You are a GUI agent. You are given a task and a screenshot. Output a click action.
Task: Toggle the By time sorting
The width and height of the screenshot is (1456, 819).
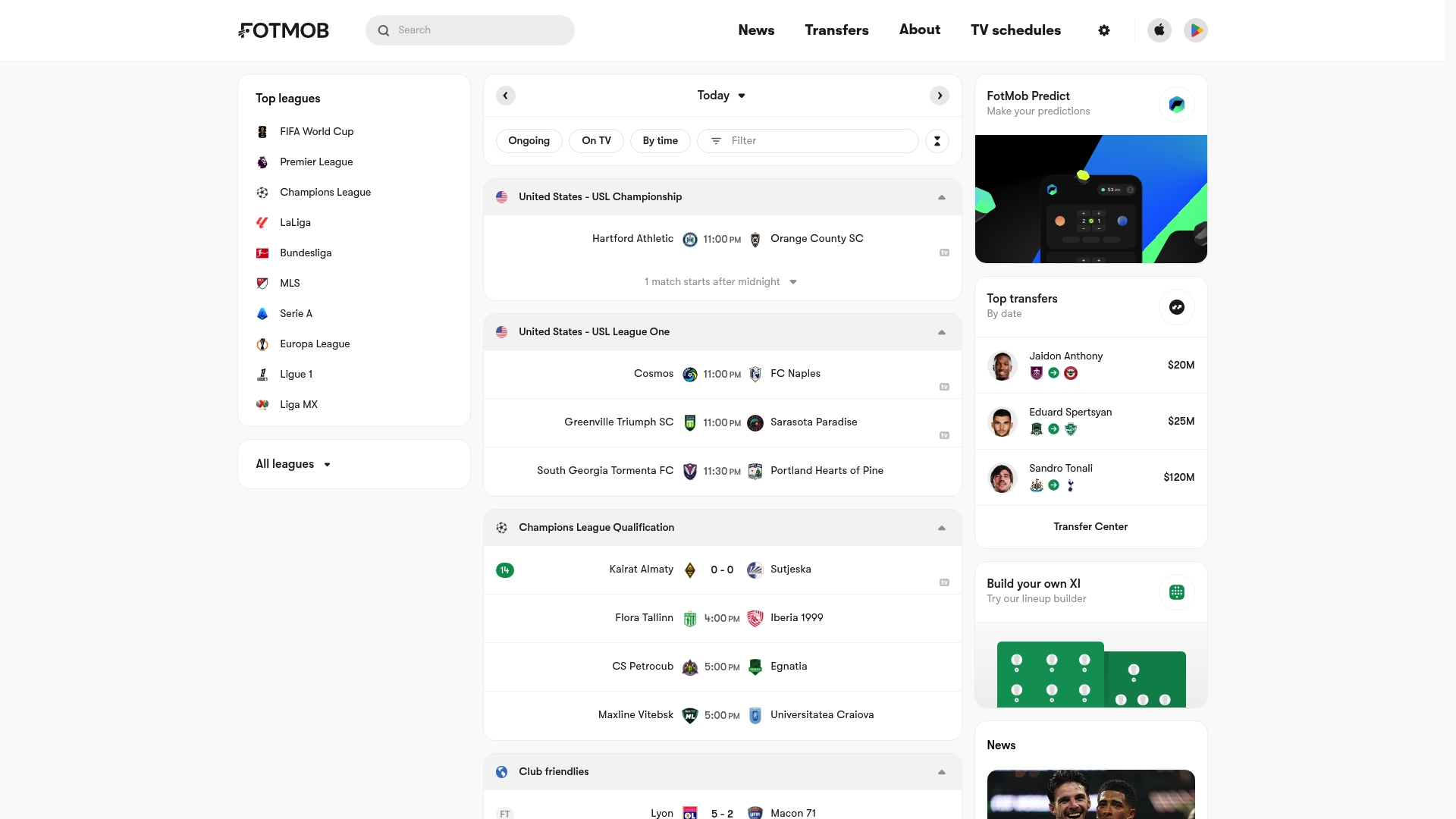pos(661,141)
